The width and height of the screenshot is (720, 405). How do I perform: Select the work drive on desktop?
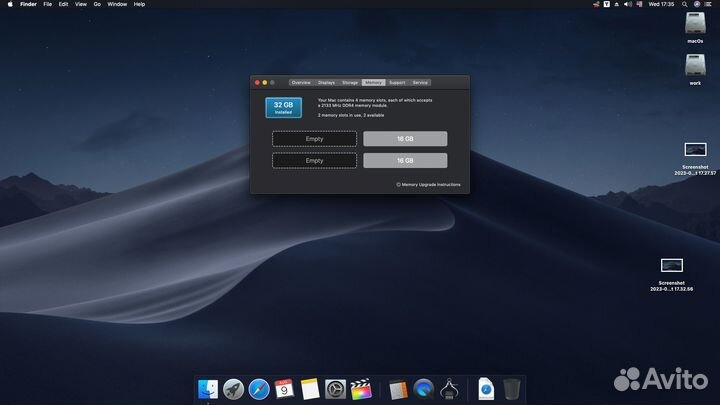695,69
